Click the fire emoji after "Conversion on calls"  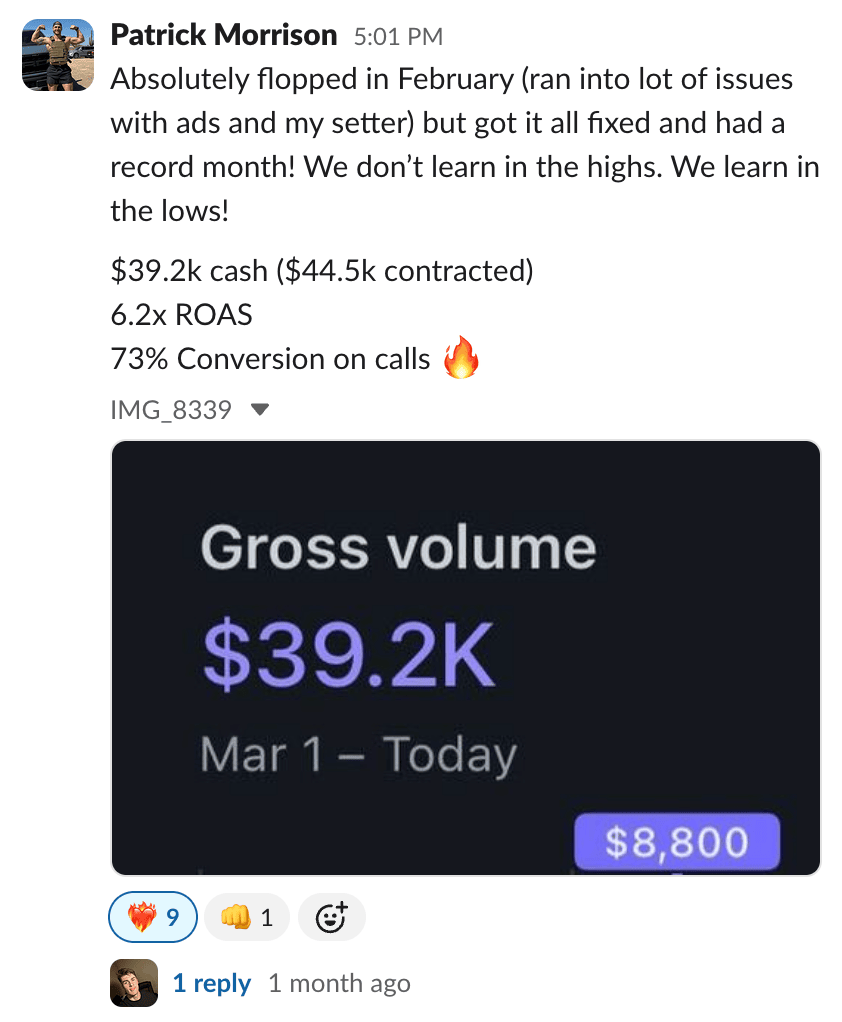coord(461,359)
